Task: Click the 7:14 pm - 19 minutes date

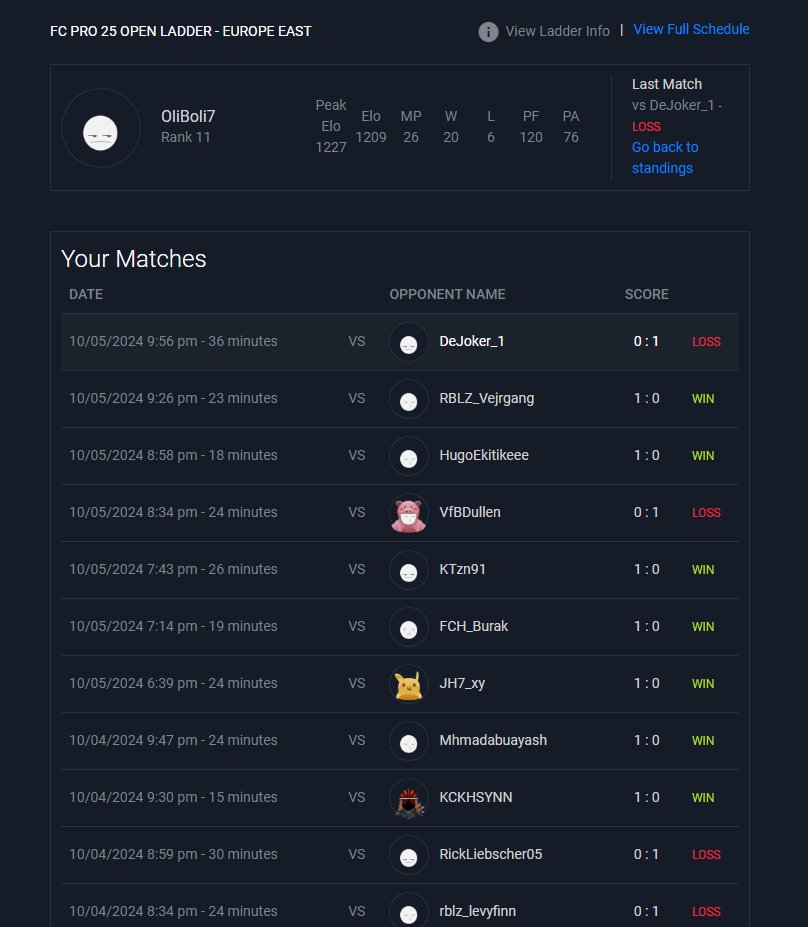Action: (x=173, y=626)
